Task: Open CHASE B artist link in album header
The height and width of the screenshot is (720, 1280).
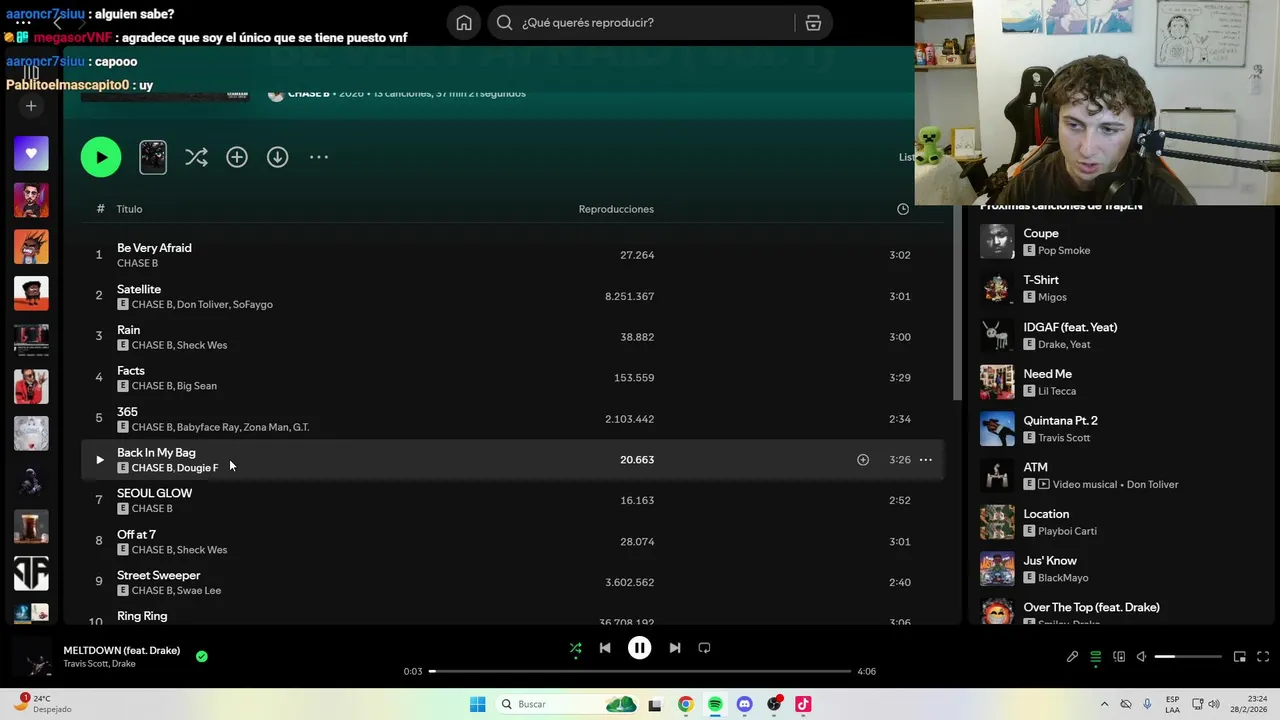Action: pos(308,93)
